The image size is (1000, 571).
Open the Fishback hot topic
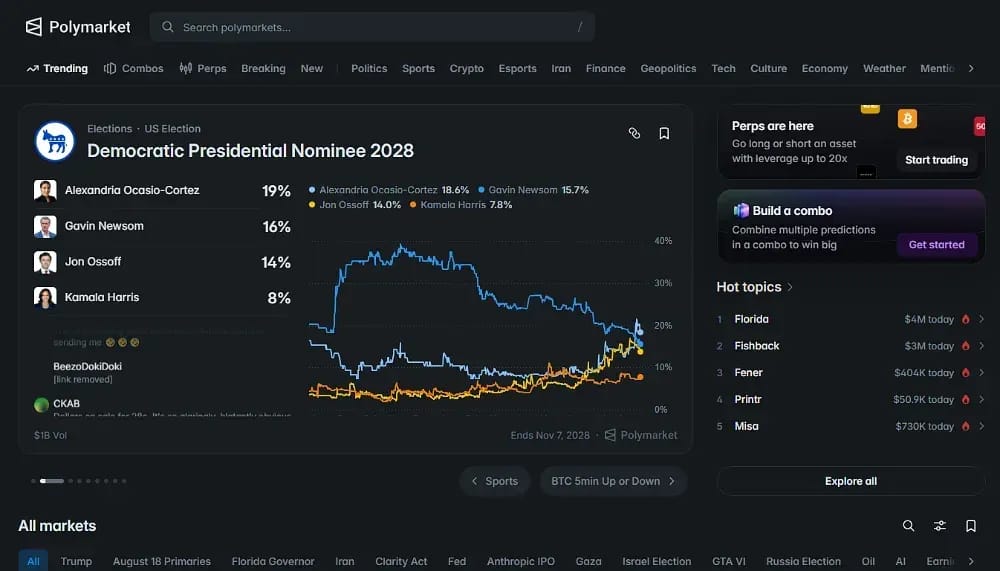(x=757, y=346)
